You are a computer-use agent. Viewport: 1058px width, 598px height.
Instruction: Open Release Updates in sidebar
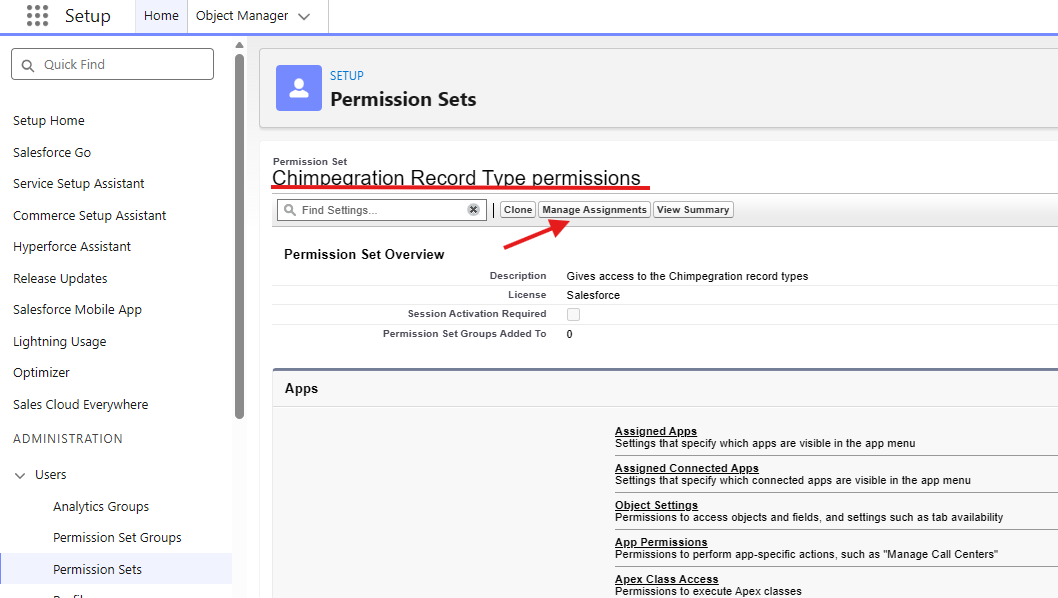[x=60, y=279]
